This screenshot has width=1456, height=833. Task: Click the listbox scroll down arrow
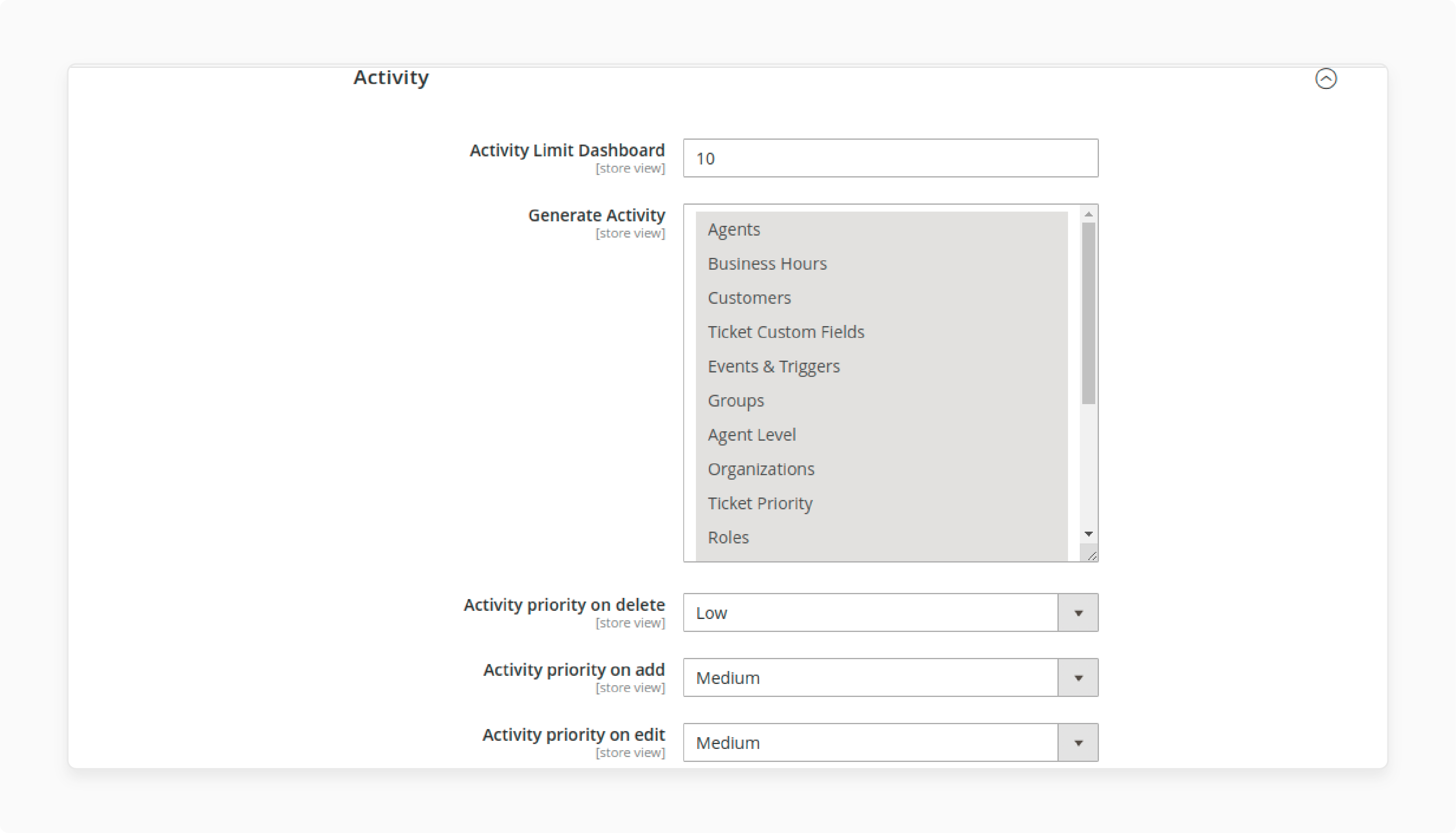click(x=1088, y=534)
